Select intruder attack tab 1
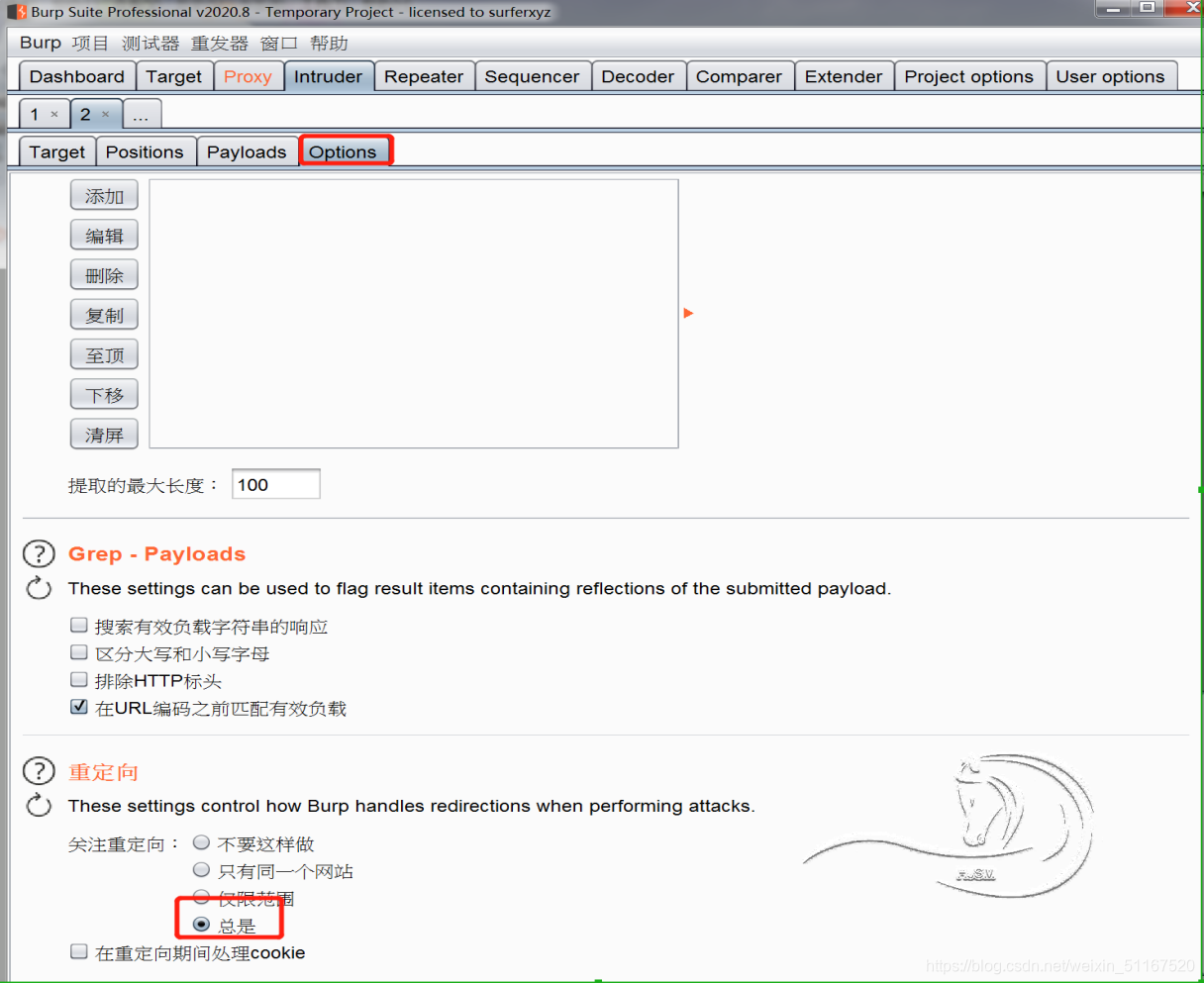Image resolution: width=1204 pixels, height=984 pixels. click(35, 114)
